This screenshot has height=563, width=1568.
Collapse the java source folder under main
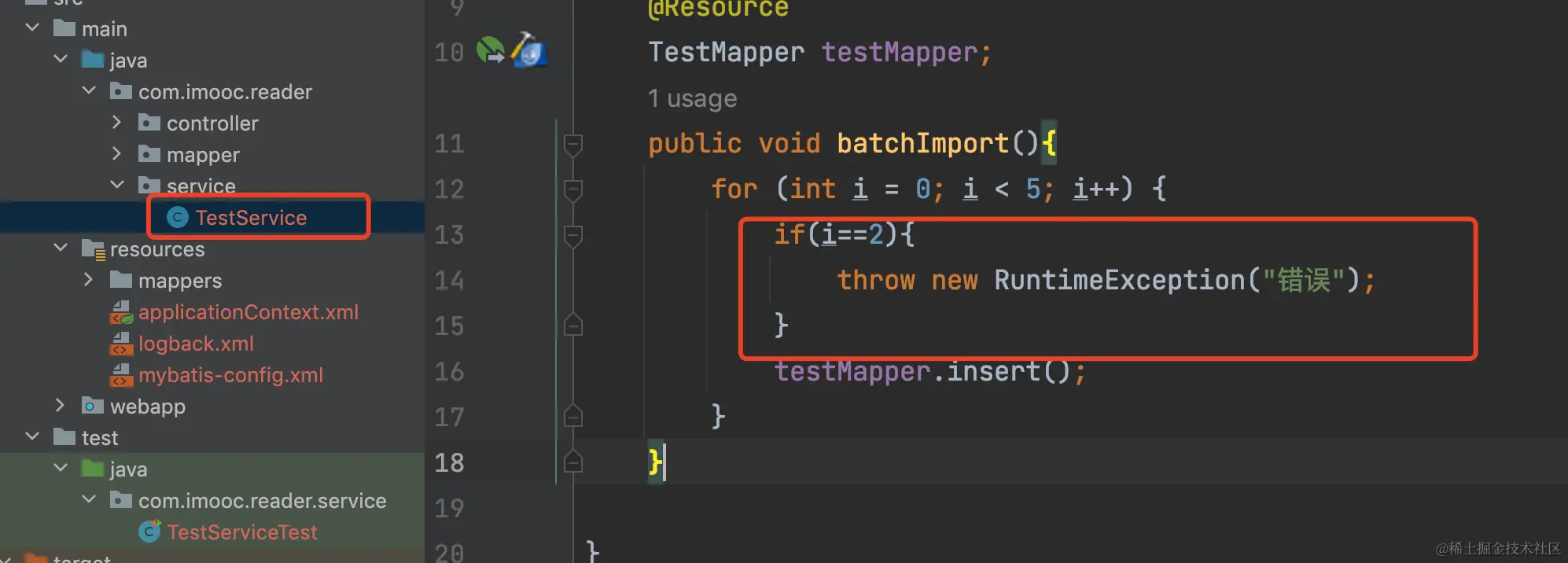coord(61,60)
